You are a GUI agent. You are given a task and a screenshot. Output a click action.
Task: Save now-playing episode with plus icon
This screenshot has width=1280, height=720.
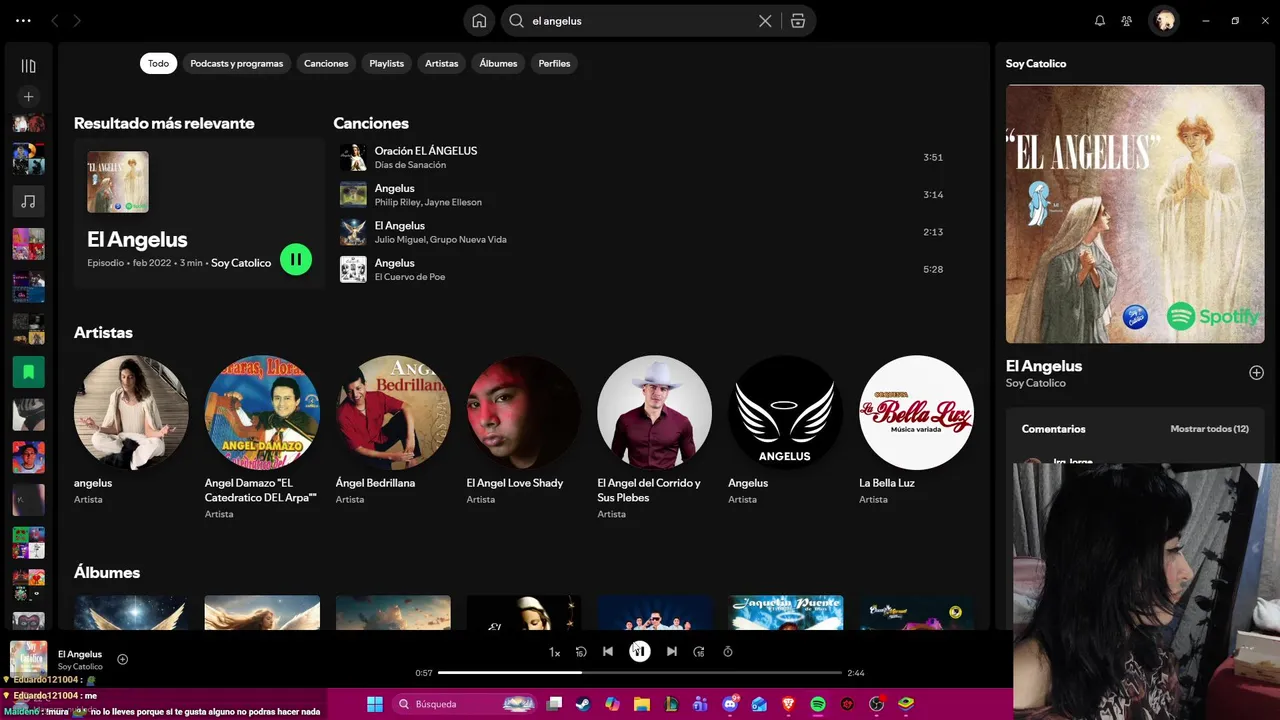pyautogui.click(x=123, y=659)
